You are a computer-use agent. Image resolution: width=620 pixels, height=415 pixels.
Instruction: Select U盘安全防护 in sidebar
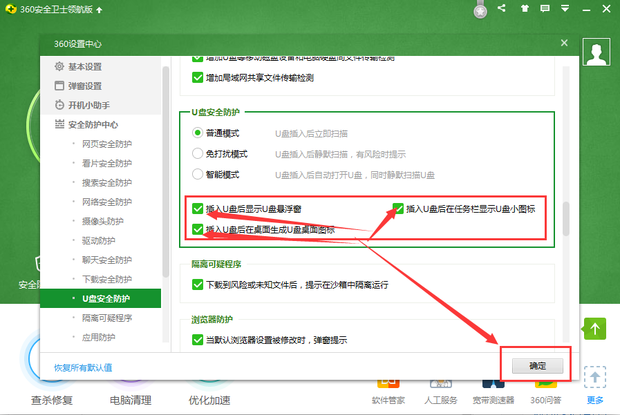tap(100, 298)
